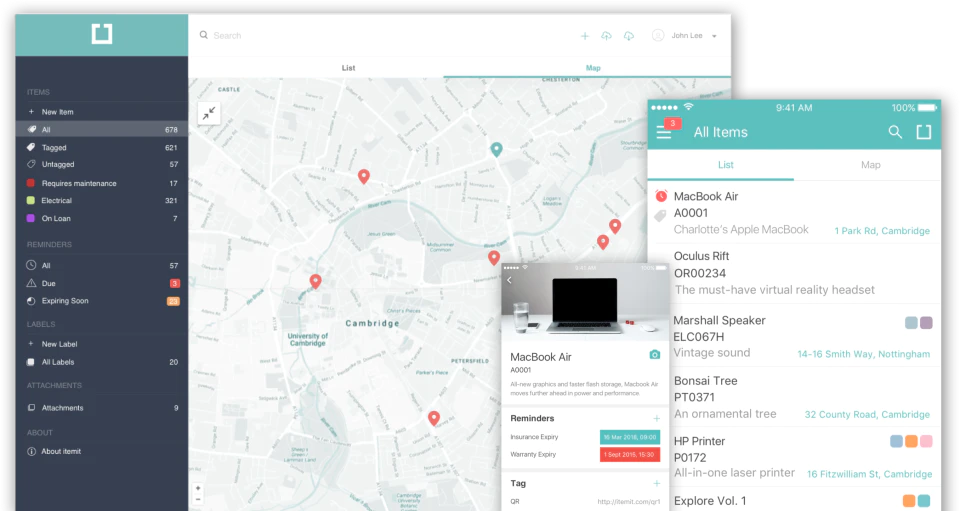Screen dimensions: 960x511
Task: Click the grey tag icon on MacBook Air row
Action: [x=660, y=215]
